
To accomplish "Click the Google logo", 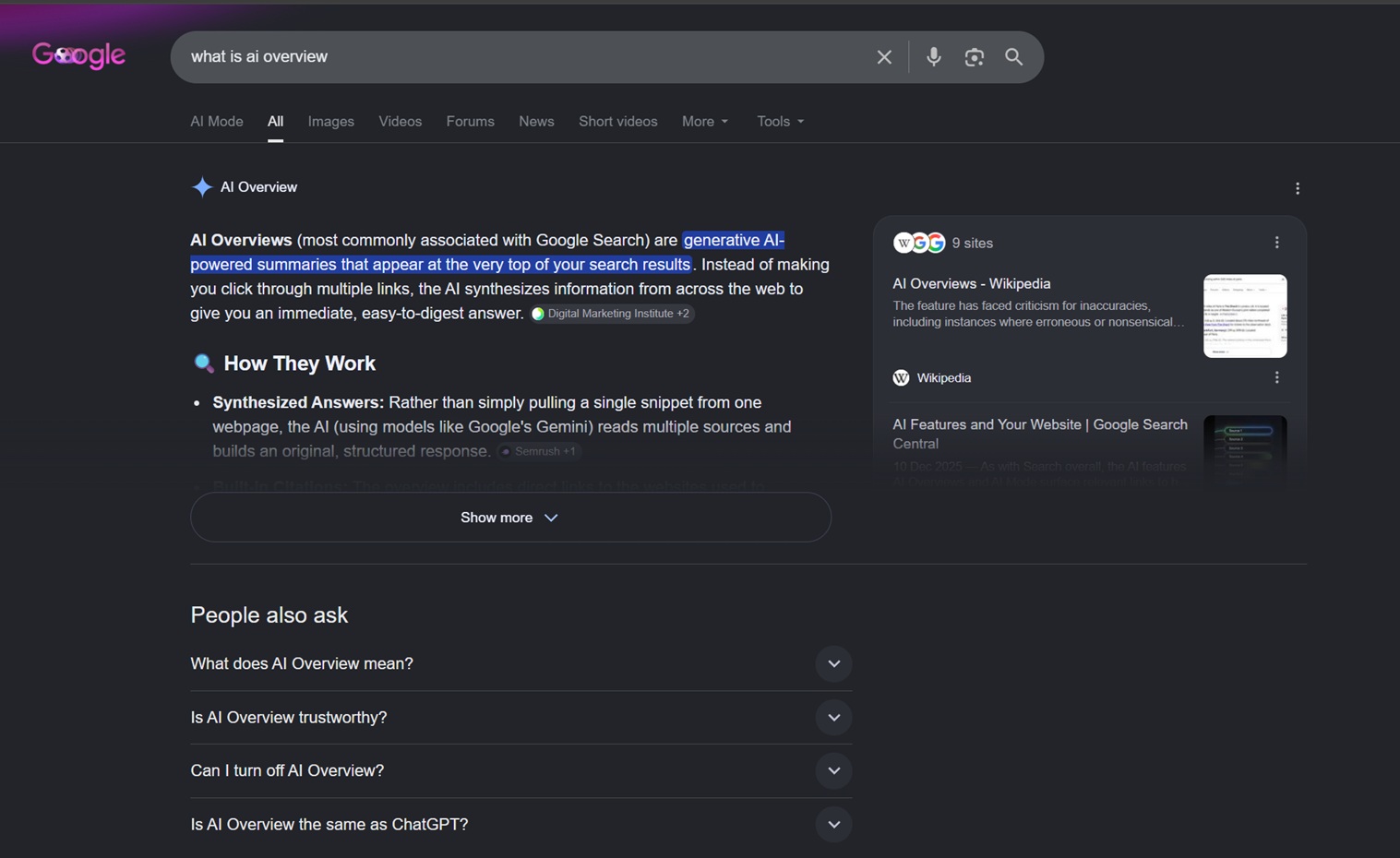I will pos(78,56).
